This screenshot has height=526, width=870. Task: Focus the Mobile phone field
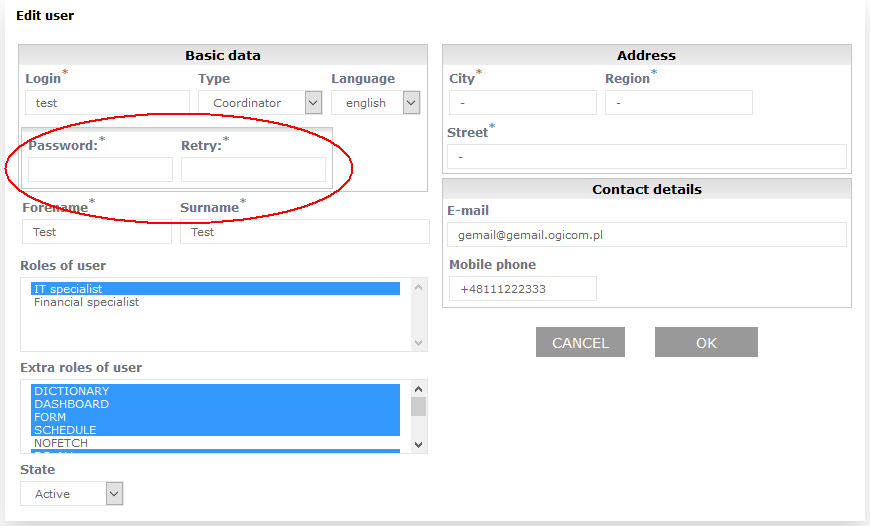[522, 289]
